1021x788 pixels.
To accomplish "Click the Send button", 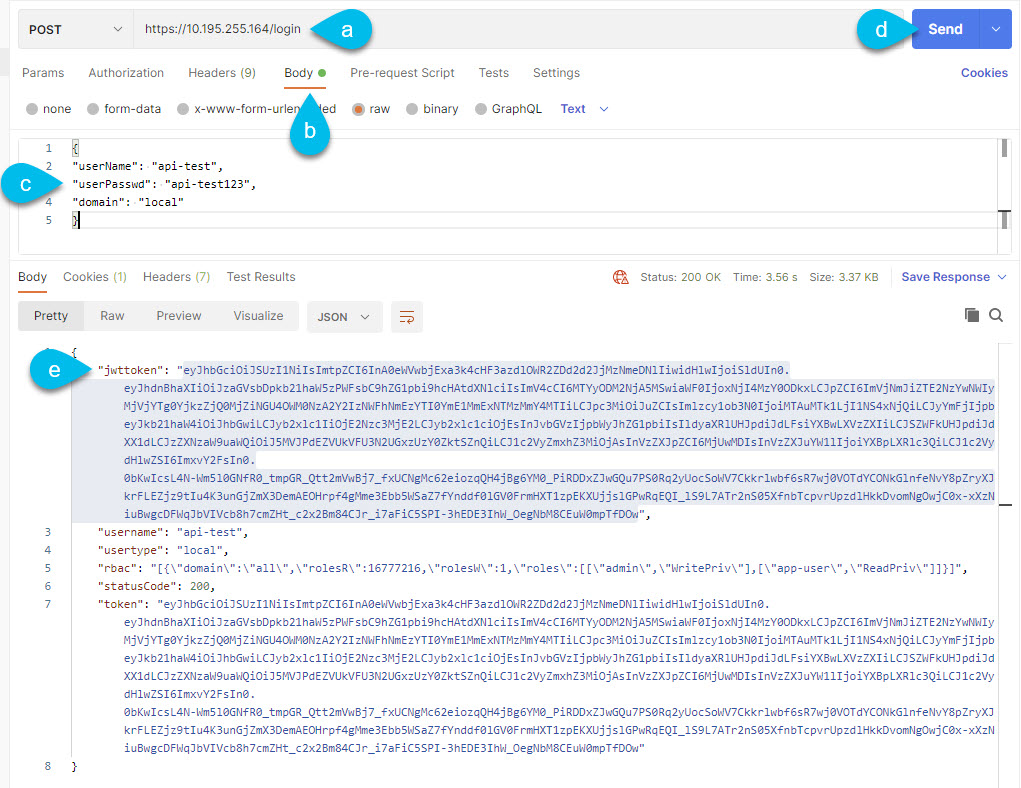I will (x=944, y=29).
